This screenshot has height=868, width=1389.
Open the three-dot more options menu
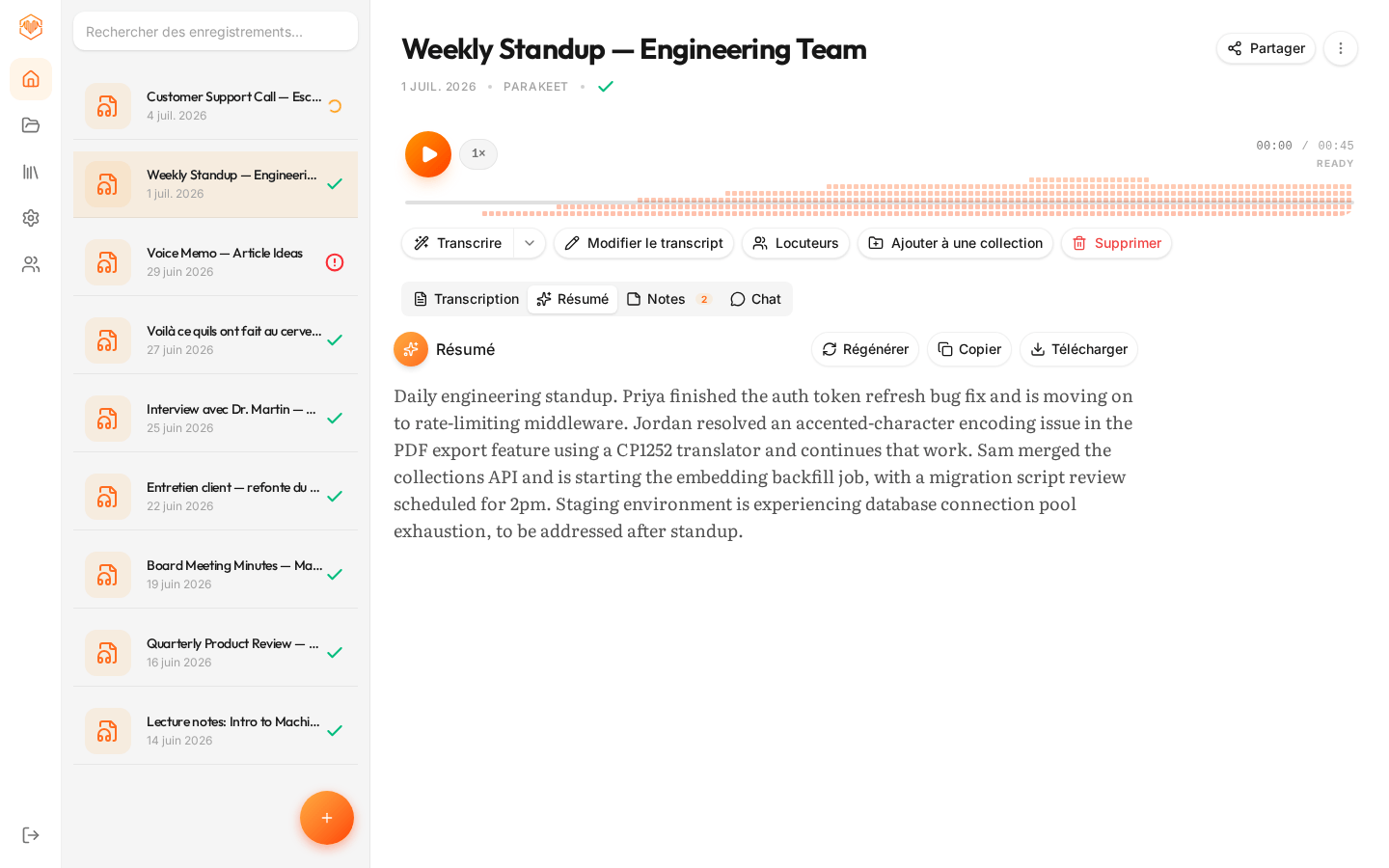coord(1341,48)
